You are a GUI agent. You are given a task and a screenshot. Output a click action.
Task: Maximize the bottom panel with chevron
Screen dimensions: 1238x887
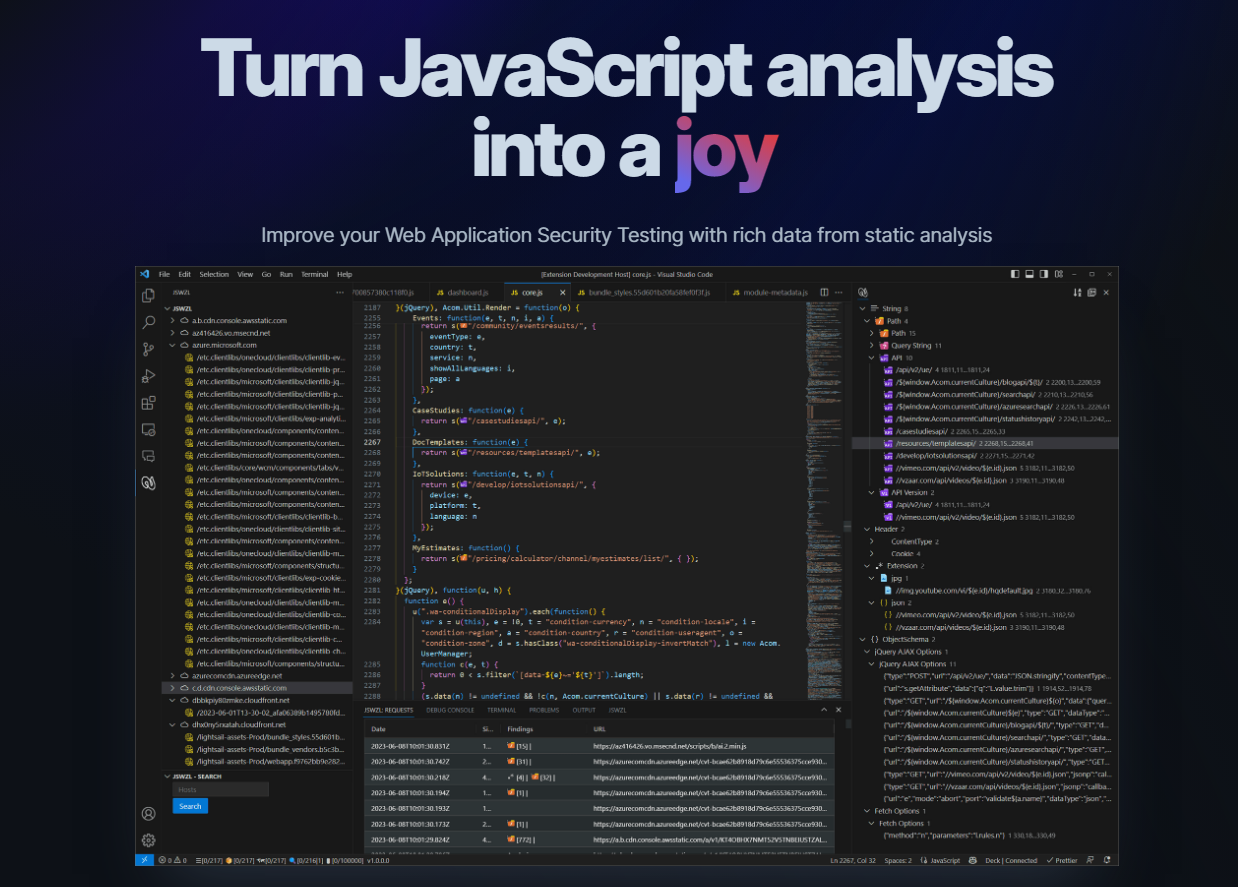pyautogui.click(x=823, y=710)
